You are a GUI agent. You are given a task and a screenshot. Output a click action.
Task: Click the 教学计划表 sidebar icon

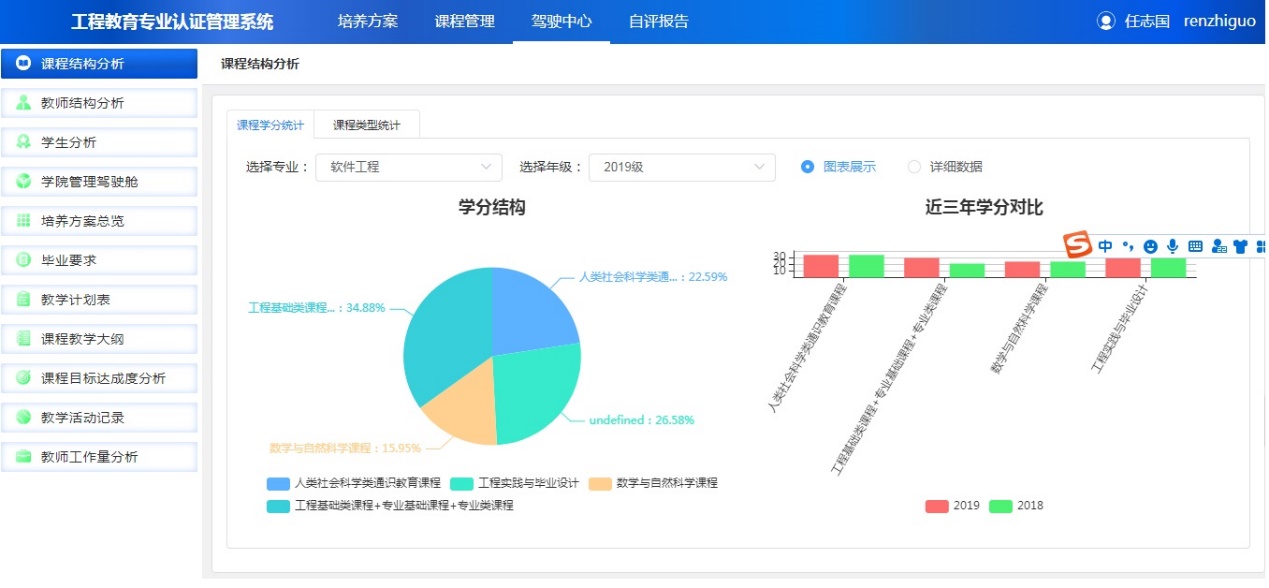[x=24, y=299]
